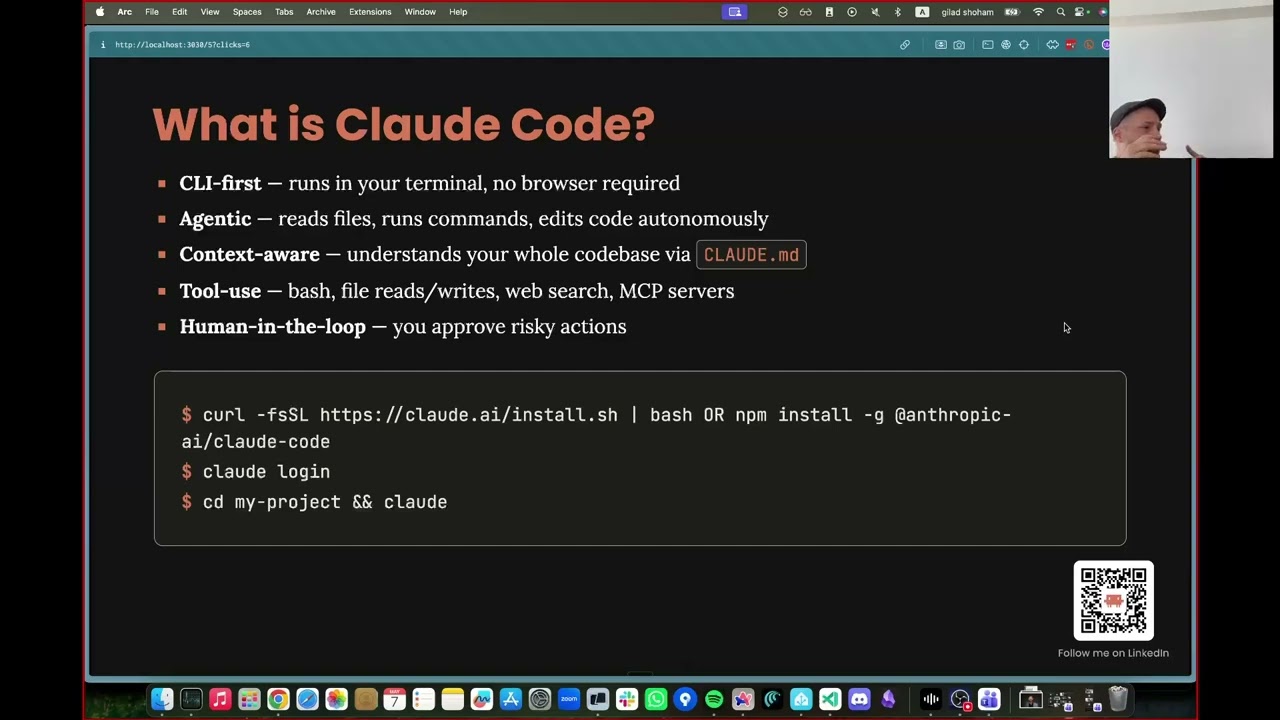Screen dimensions: 1280x720
Task: Click the 'gilad shoham' user name in menu bar
Action: [967, 12]
